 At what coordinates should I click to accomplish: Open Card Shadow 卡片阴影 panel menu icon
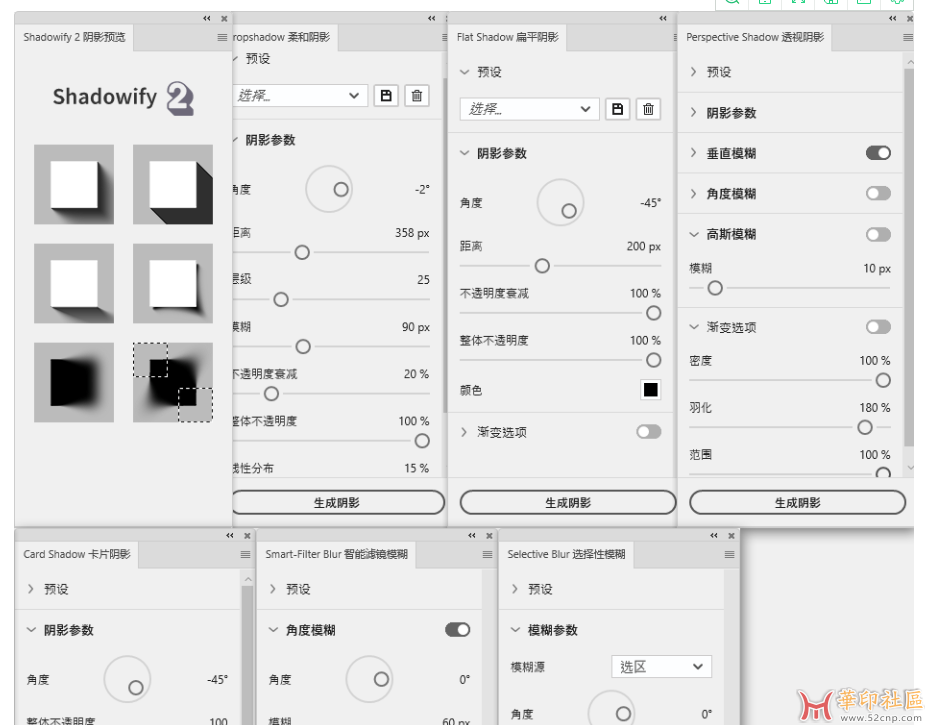(x=245, y=554)
